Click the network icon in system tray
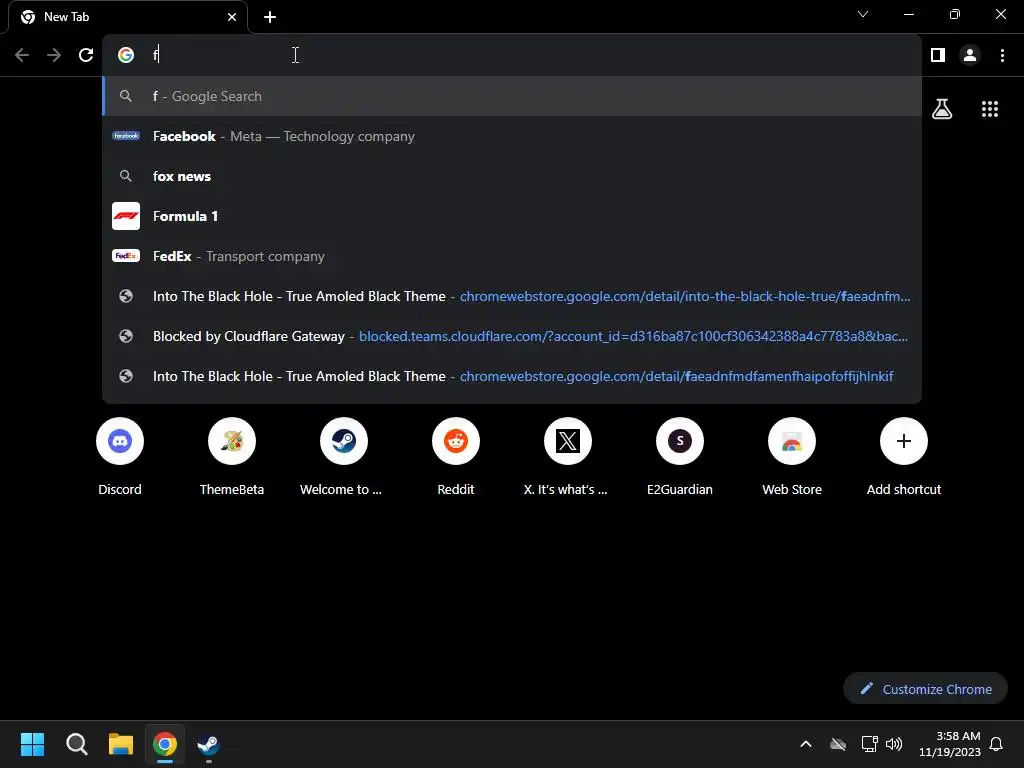Image resolution: width=1024 pixels, height=768 pixels. point(869,744)
